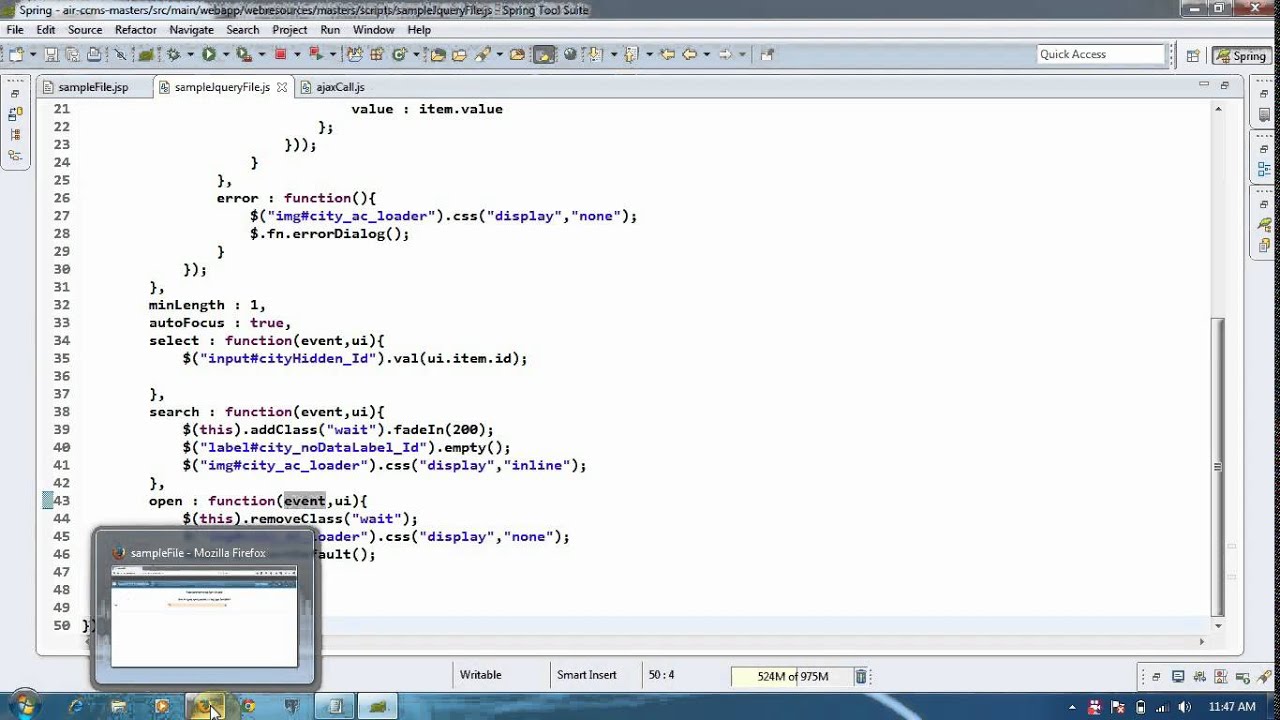Open the Stop button dropdown arrow

(x=296, y=54)
